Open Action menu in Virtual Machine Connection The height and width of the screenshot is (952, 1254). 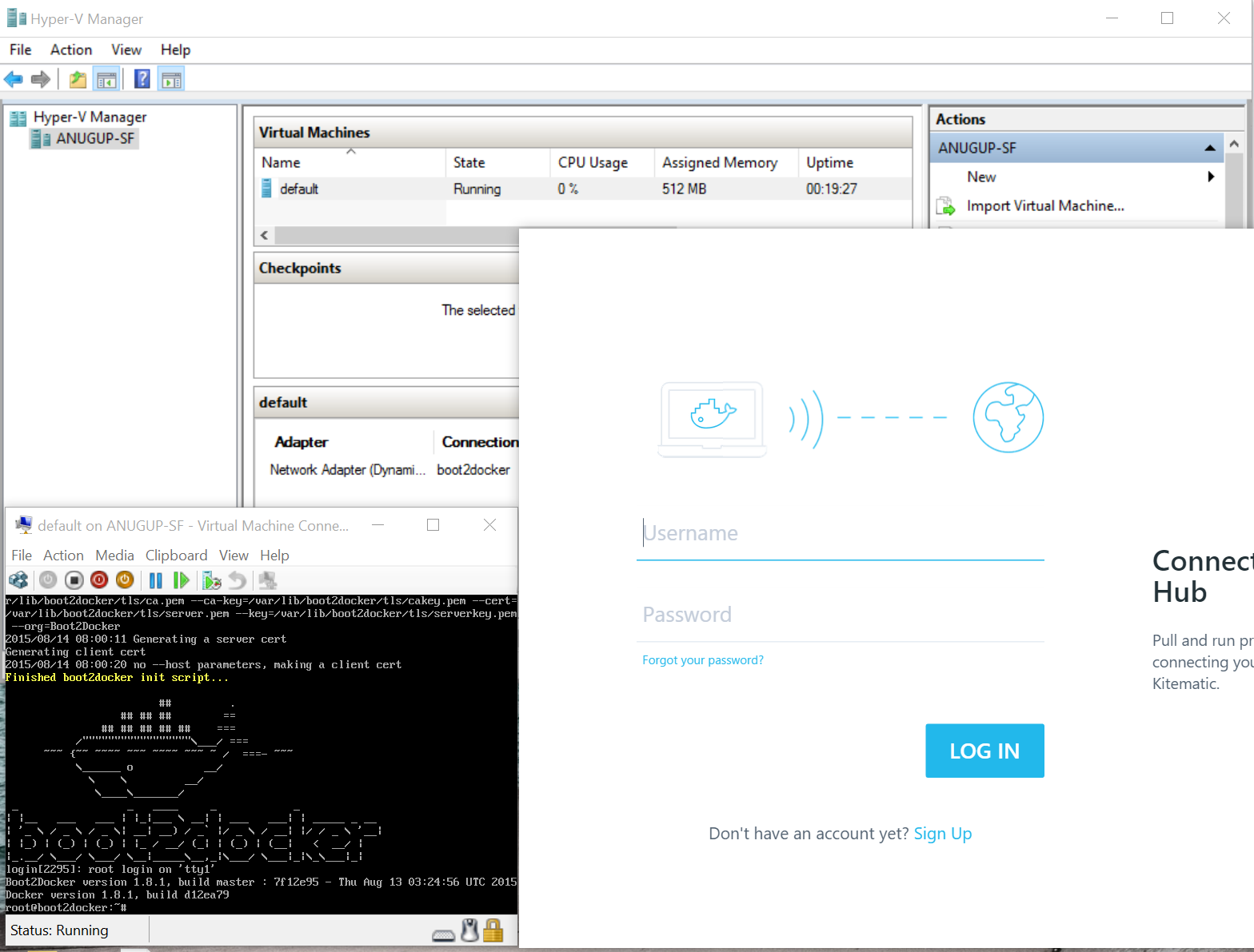pyautogui.click(x=63, y=555)
